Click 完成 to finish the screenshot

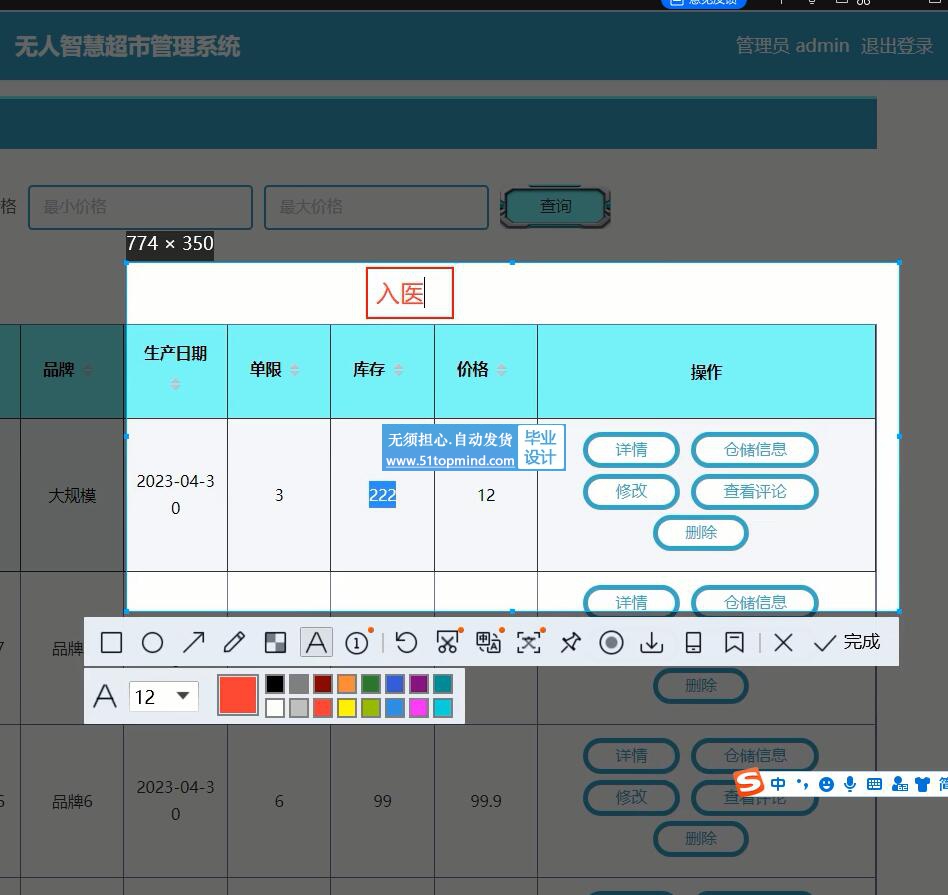tap(846, 642)
